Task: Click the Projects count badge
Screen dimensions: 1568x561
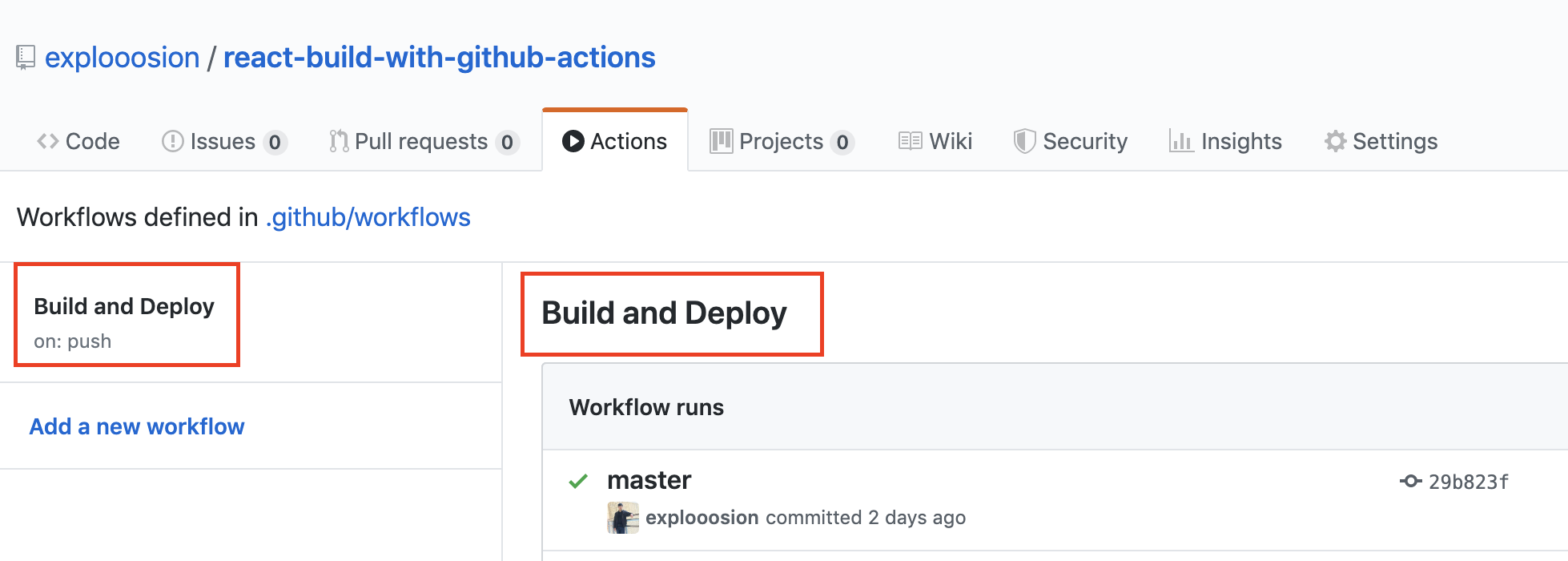Action: pyautogui.click(x=842, y=142)
